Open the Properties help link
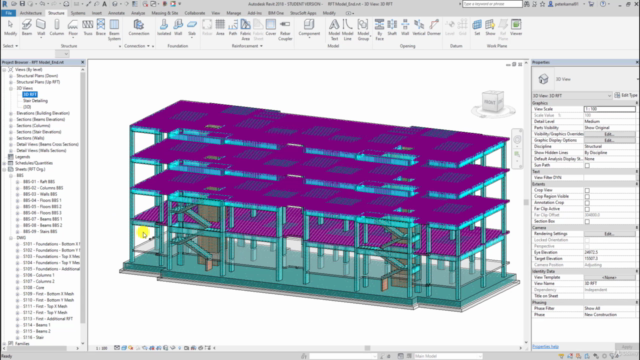Viewport: 640px width, 360px height. [x=545, y=347]
